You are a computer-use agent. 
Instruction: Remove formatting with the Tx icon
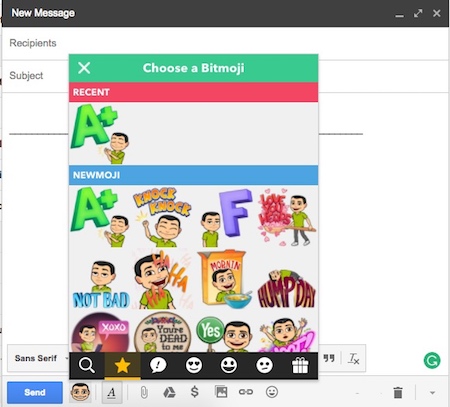pos(353,359)
